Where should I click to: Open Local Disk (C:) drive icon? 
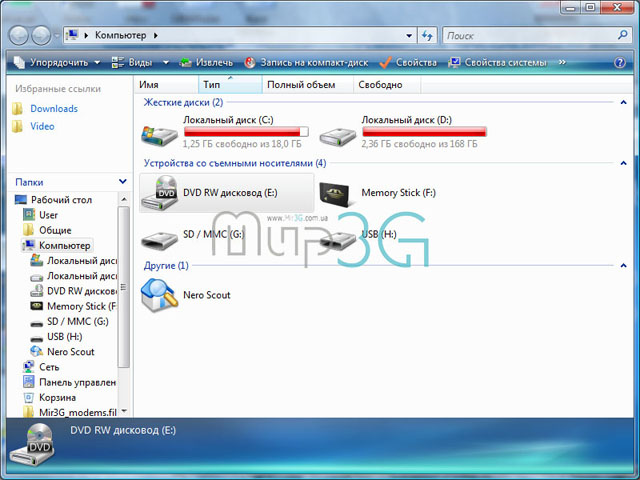[159, 136]
